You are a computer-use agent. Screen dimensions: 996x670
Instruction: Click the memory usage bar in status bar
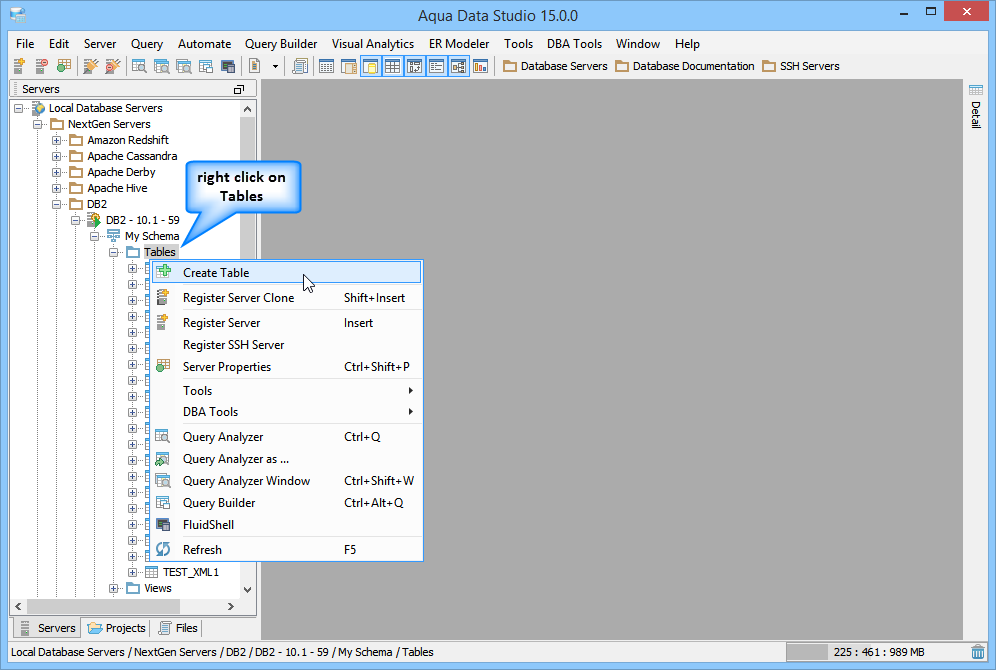coord(876,652)
